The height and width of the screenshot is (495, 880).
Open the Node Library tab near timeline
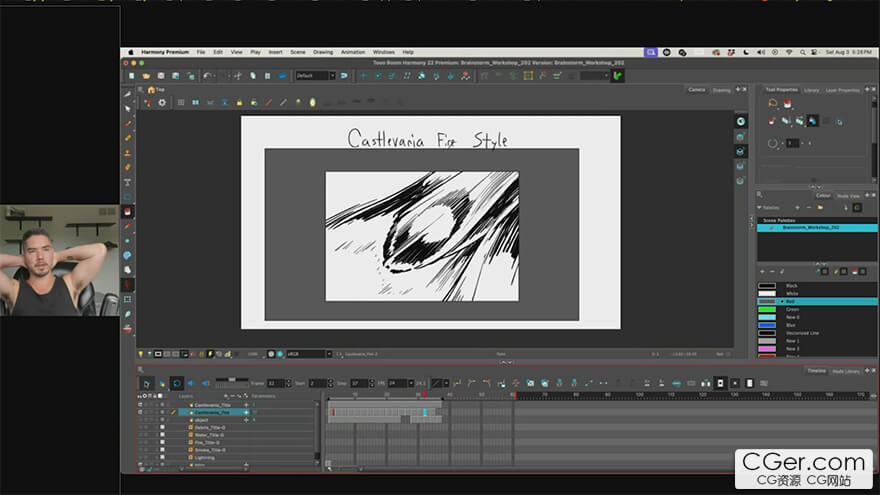click(846, 371)
